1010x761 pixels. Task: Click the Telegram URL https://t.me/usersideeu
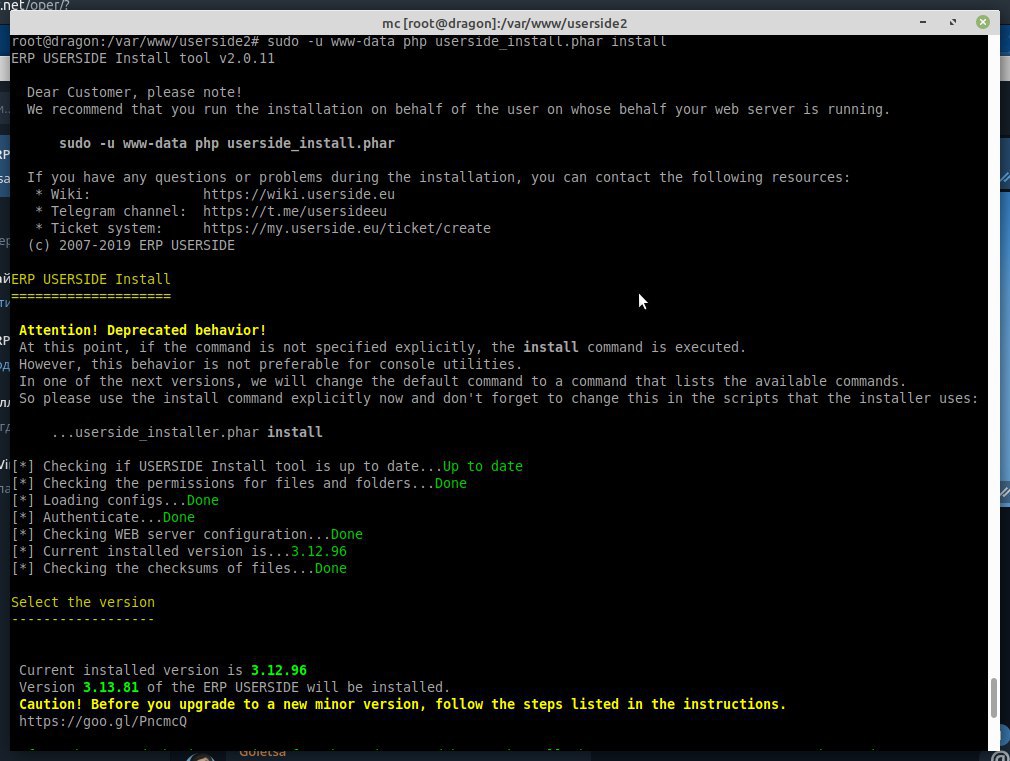pyautogui.click(x=295, y=211)
